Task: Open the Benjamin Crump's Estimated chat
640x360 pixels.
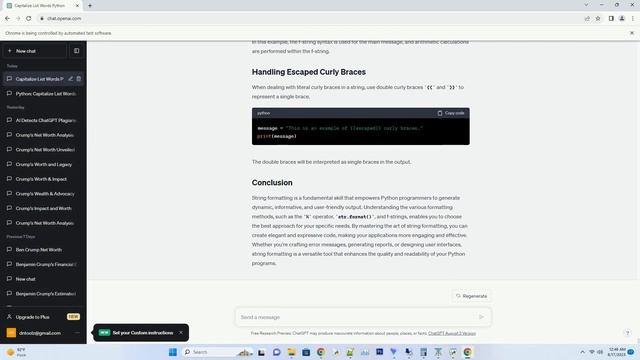Action: coord(43,294)
